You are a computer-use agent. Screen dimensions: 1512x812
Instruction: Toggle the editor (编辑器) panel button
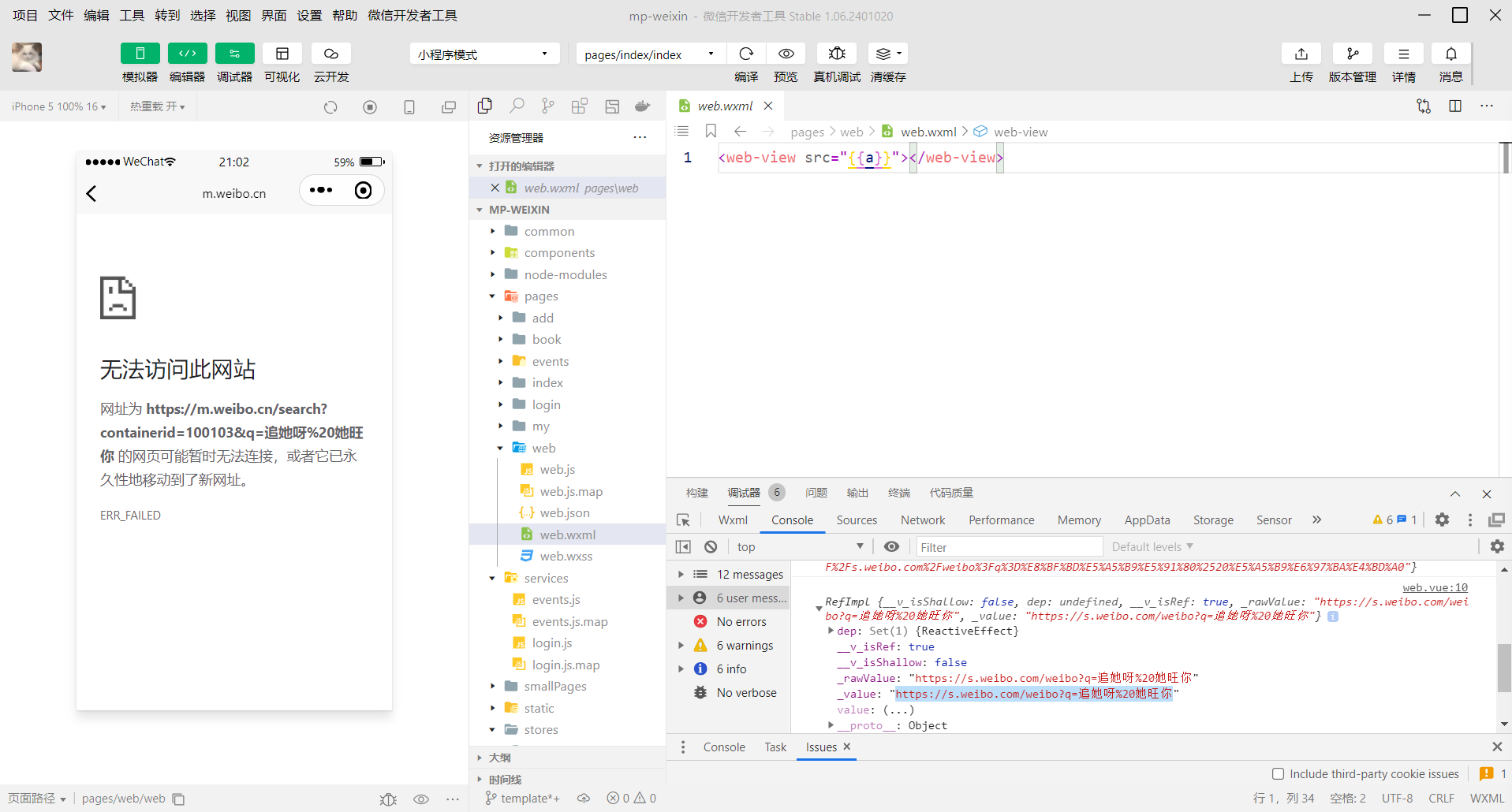pos(188,54)
